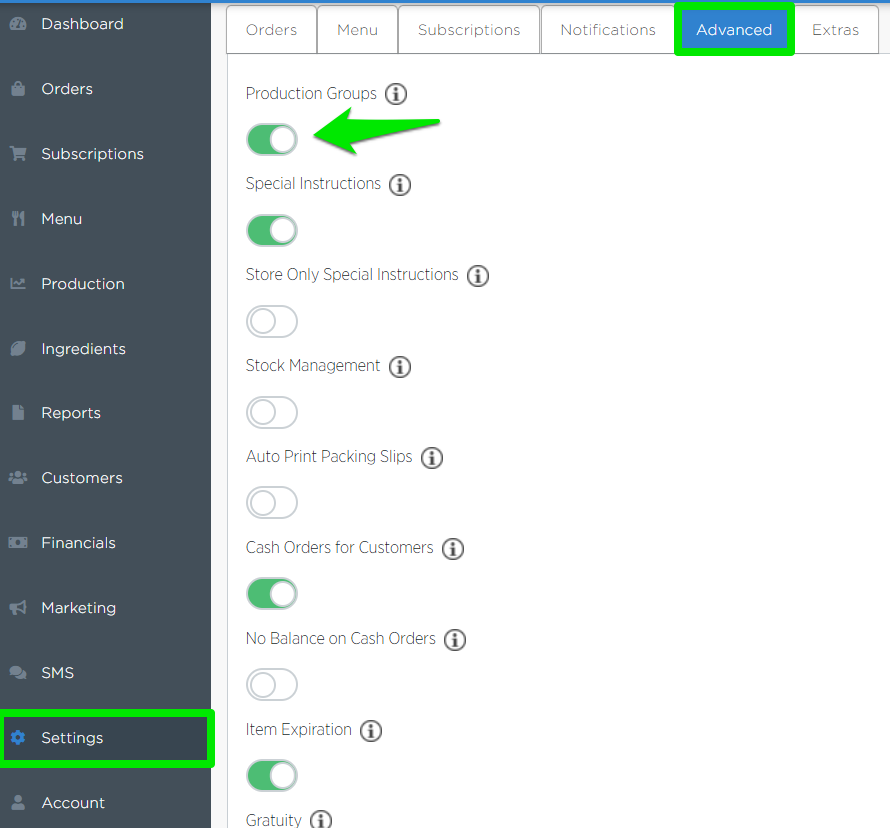Open Ingredients from the sidebar
The image size is (890, 828).
[x=83, y=349]
